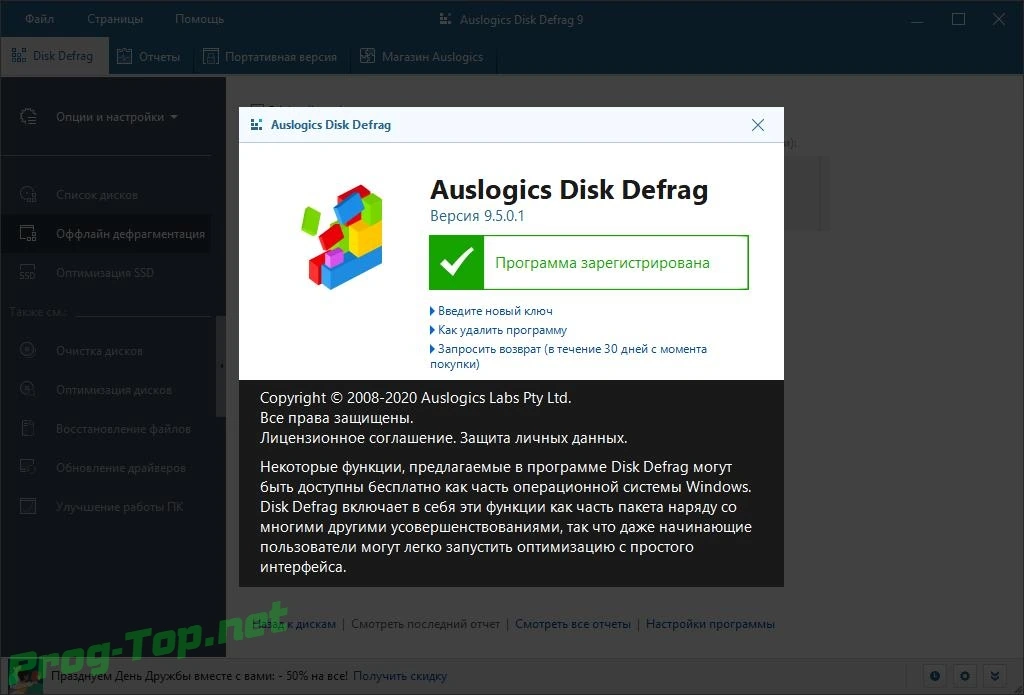Collapse the sidebar with the splitter arrow

coord(221,366)
